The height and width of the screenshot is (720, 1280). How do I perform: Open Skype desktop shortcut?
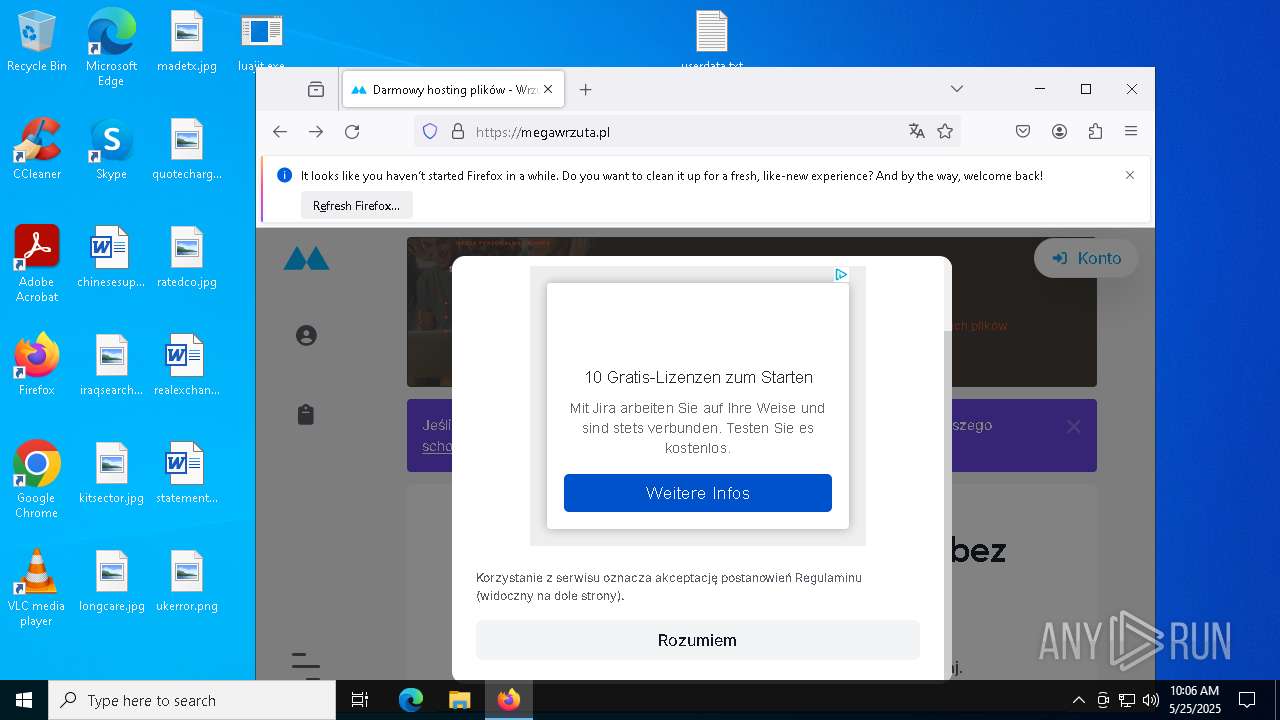(x=111, y=149)
